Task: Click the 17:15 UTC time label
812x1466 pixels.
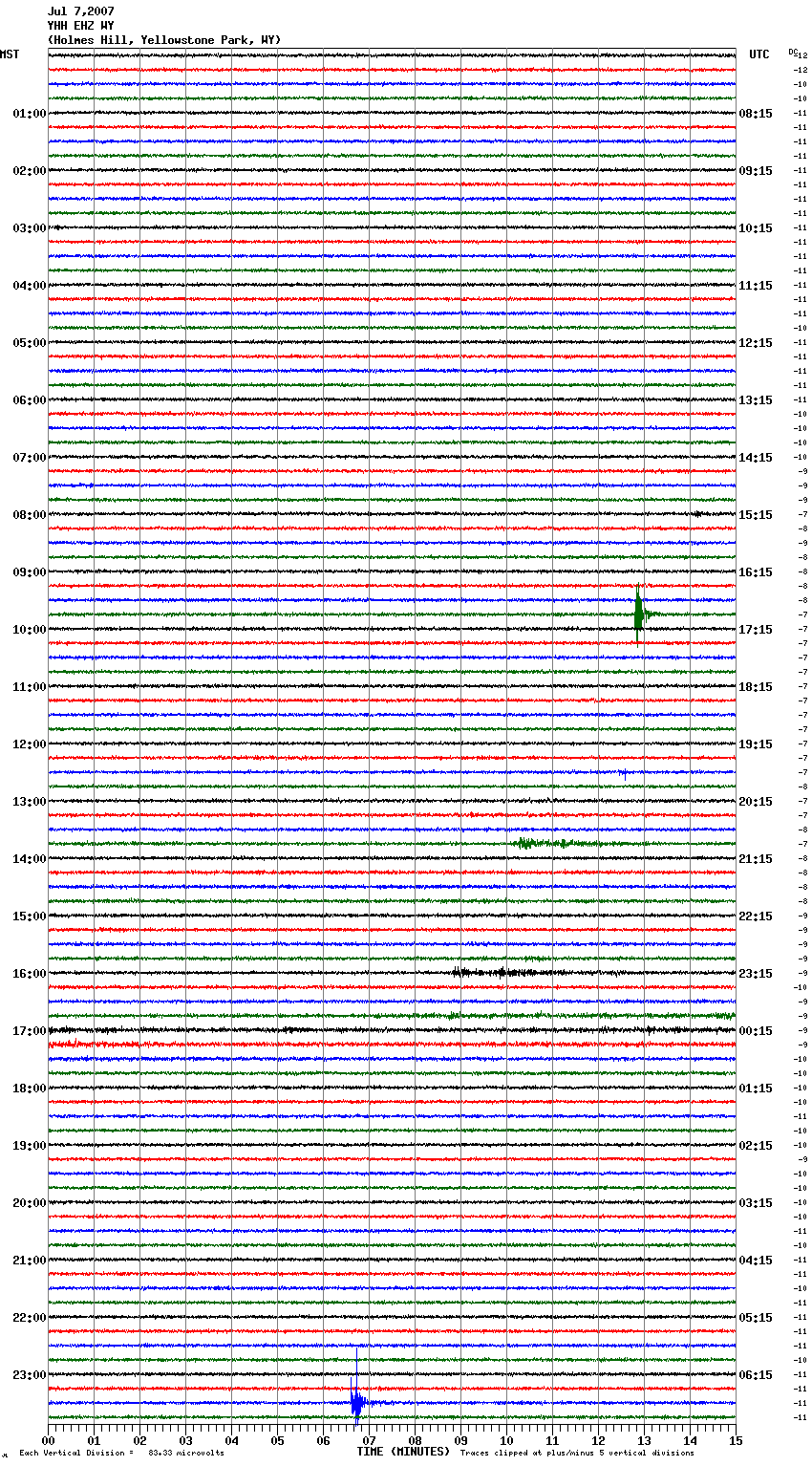Action: coord(756,630)
